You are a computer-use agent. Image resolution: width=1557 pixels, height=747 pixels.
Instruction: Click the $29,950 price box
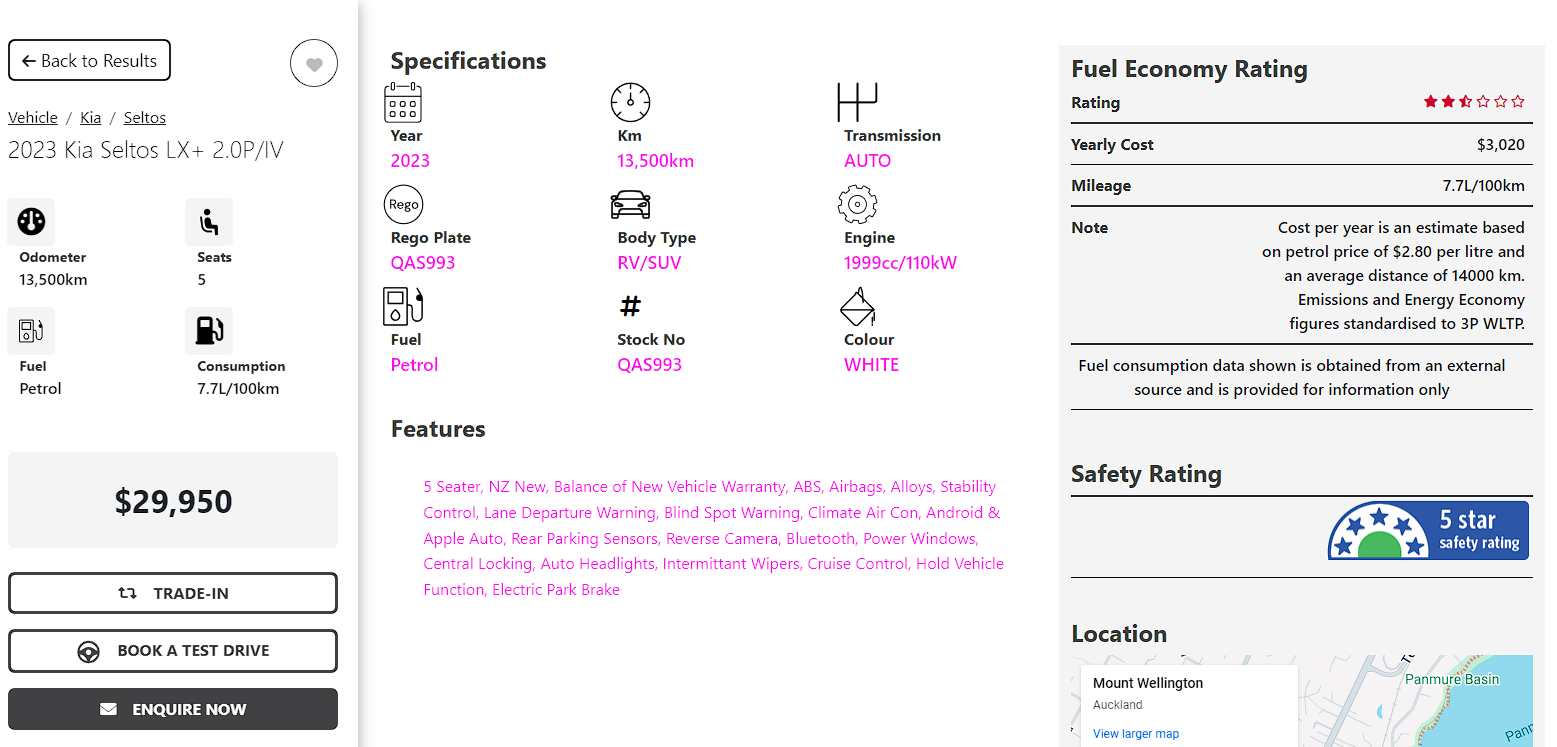click(x=173, y=500)
